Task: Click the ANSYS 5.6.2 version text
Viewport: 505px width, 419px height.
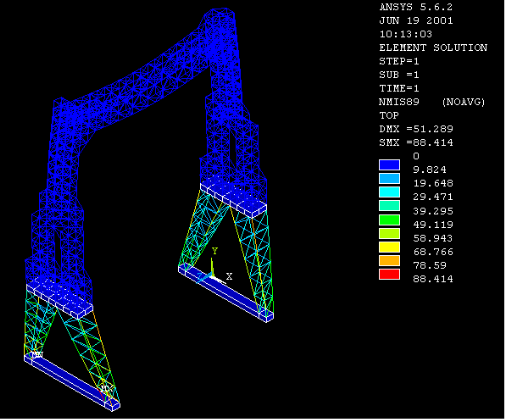Action: pos(416,7)
